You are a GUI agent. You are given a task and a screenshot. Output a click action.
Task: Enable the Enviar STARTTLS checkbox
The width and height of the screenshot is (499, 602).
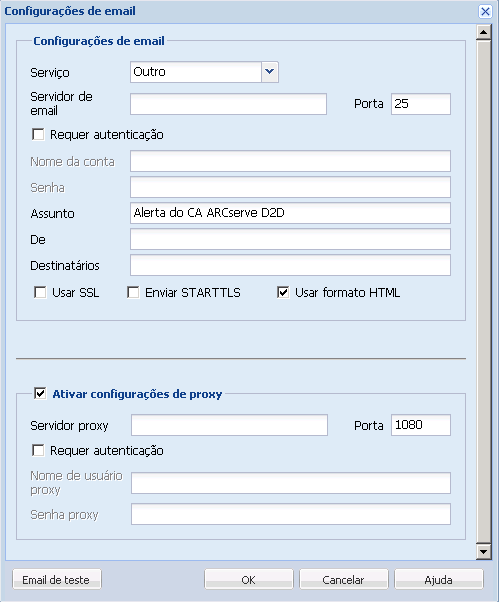[x=133, y=292]
